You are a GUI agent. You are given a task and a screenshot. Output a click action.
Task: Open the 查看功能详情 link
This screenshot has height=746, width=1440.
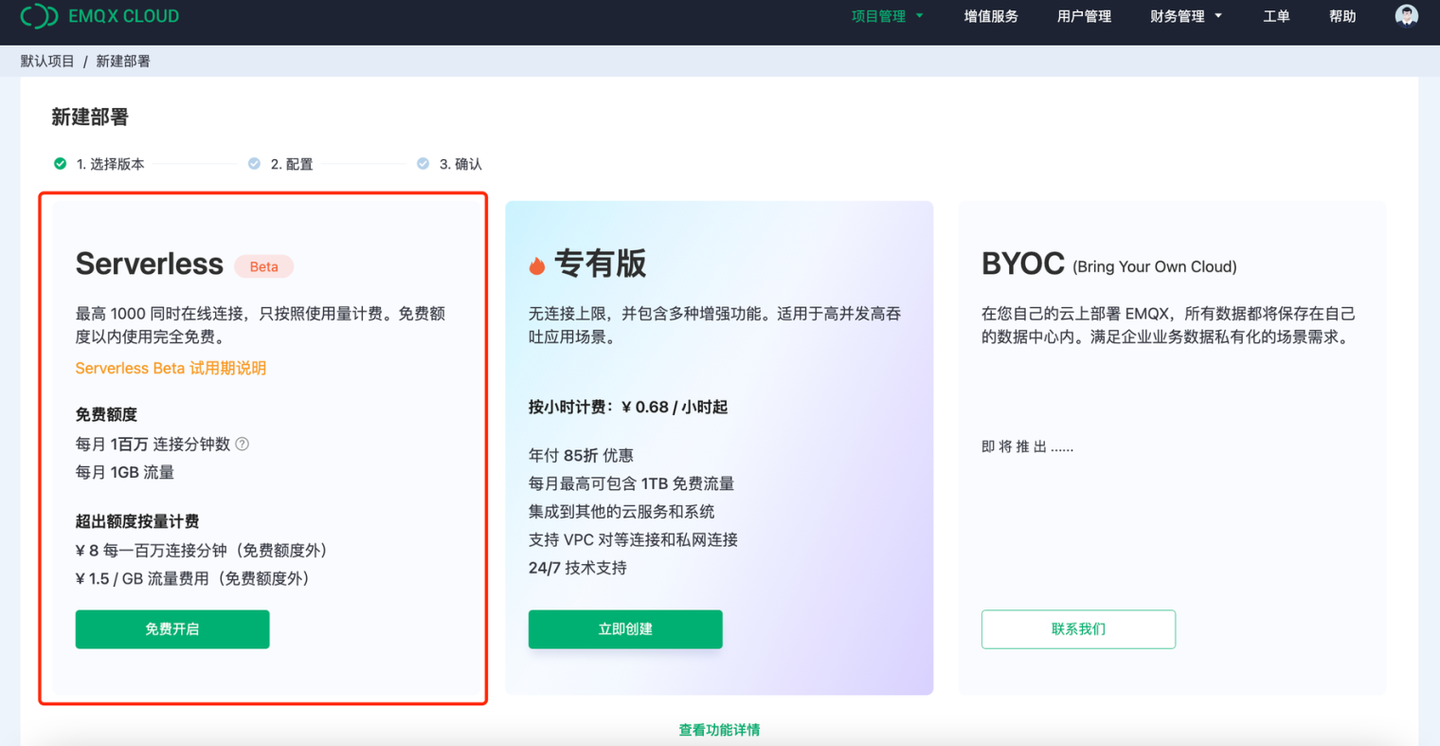[x=719, y=730]
